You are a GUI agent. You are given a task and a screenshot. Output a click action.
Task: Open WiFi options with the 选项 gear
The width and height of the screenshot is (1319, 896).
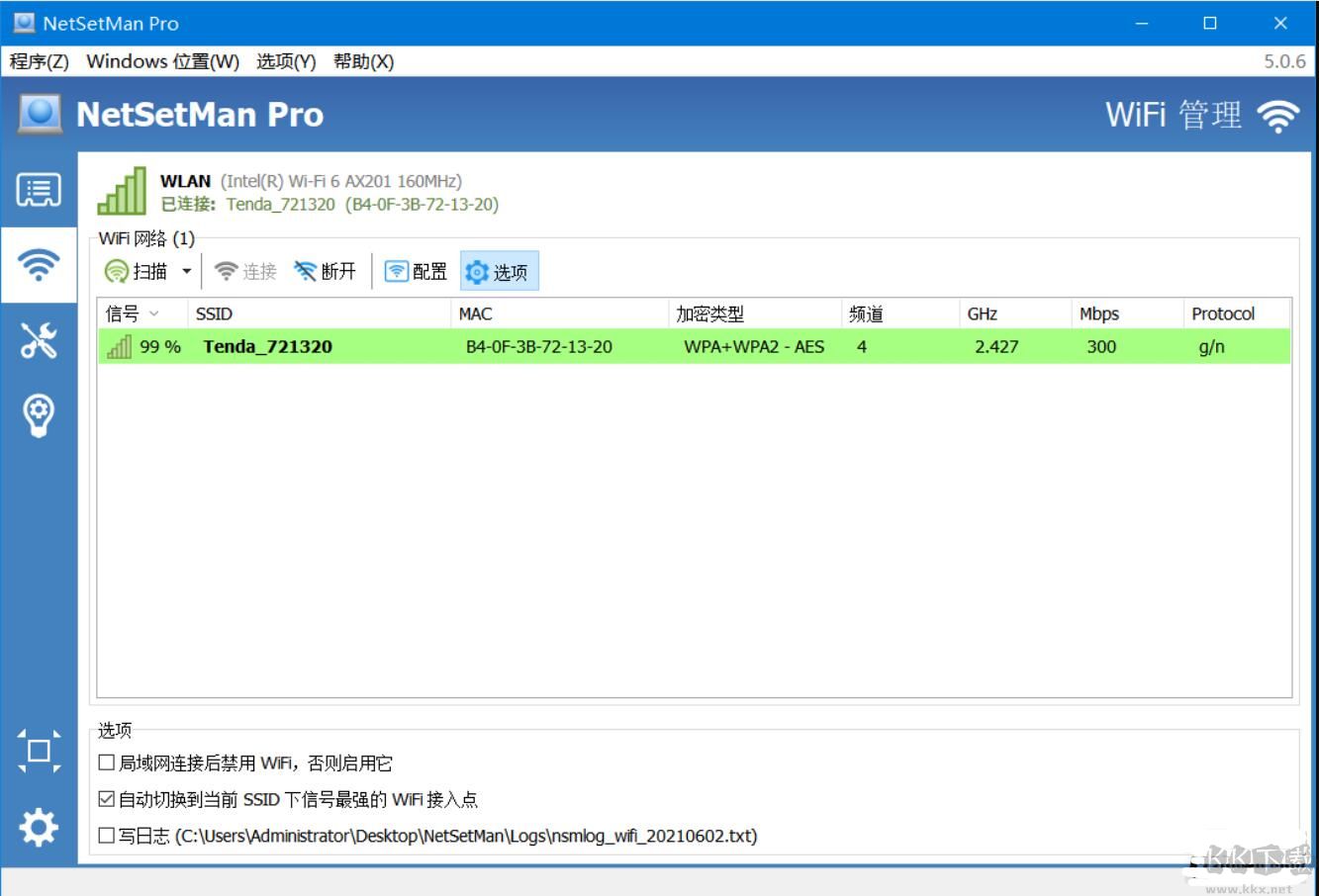point(499,271)
